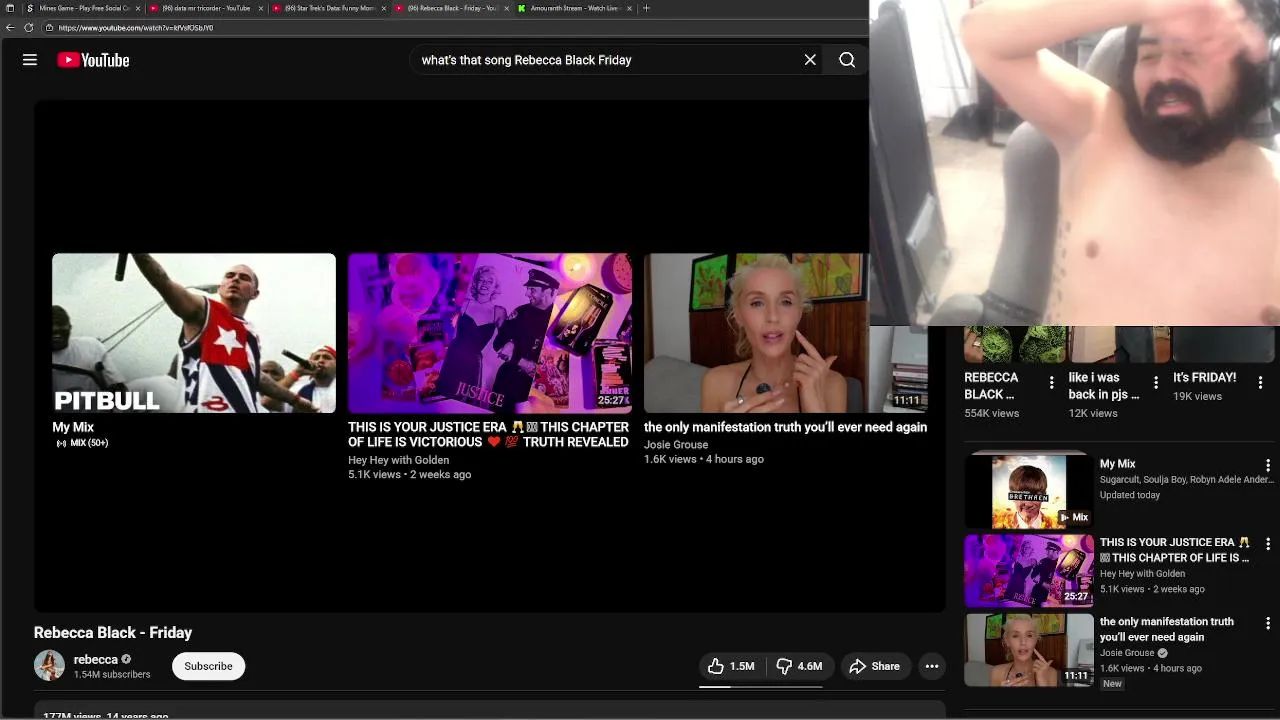Image resolution: width=1280 pixels, height=720 pixels.
Task: Open 'Hey Hey with Golden' endscreen channel
Action: pyautogui.click(x=398, y=460)
